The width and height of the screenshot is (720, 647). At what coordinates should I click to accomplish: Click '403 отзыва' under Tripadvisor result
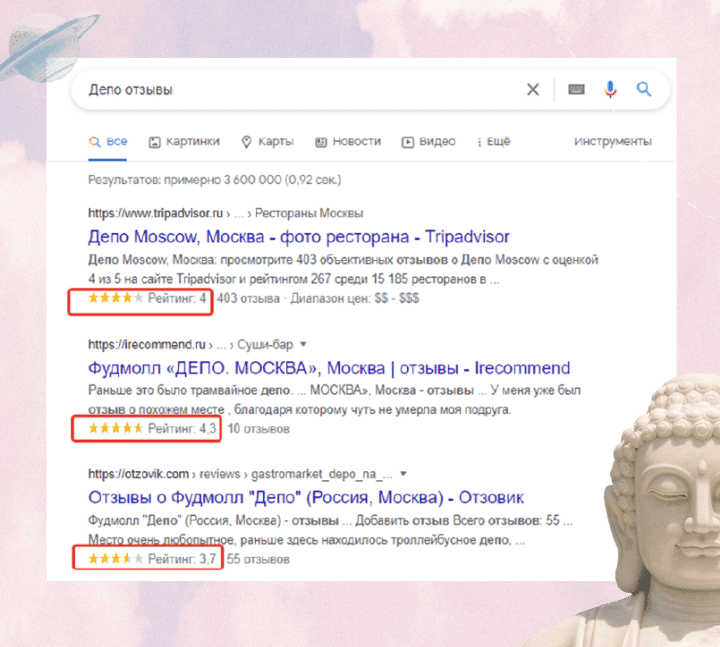tap(248, 298)
